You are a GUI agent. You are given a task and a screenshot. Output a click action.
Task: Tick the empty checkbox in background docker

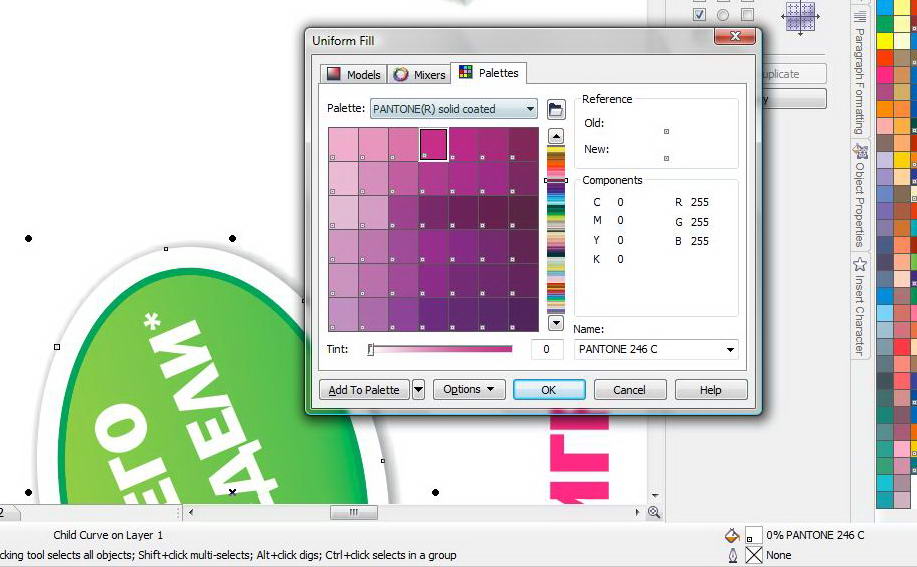tap(747, 15)
